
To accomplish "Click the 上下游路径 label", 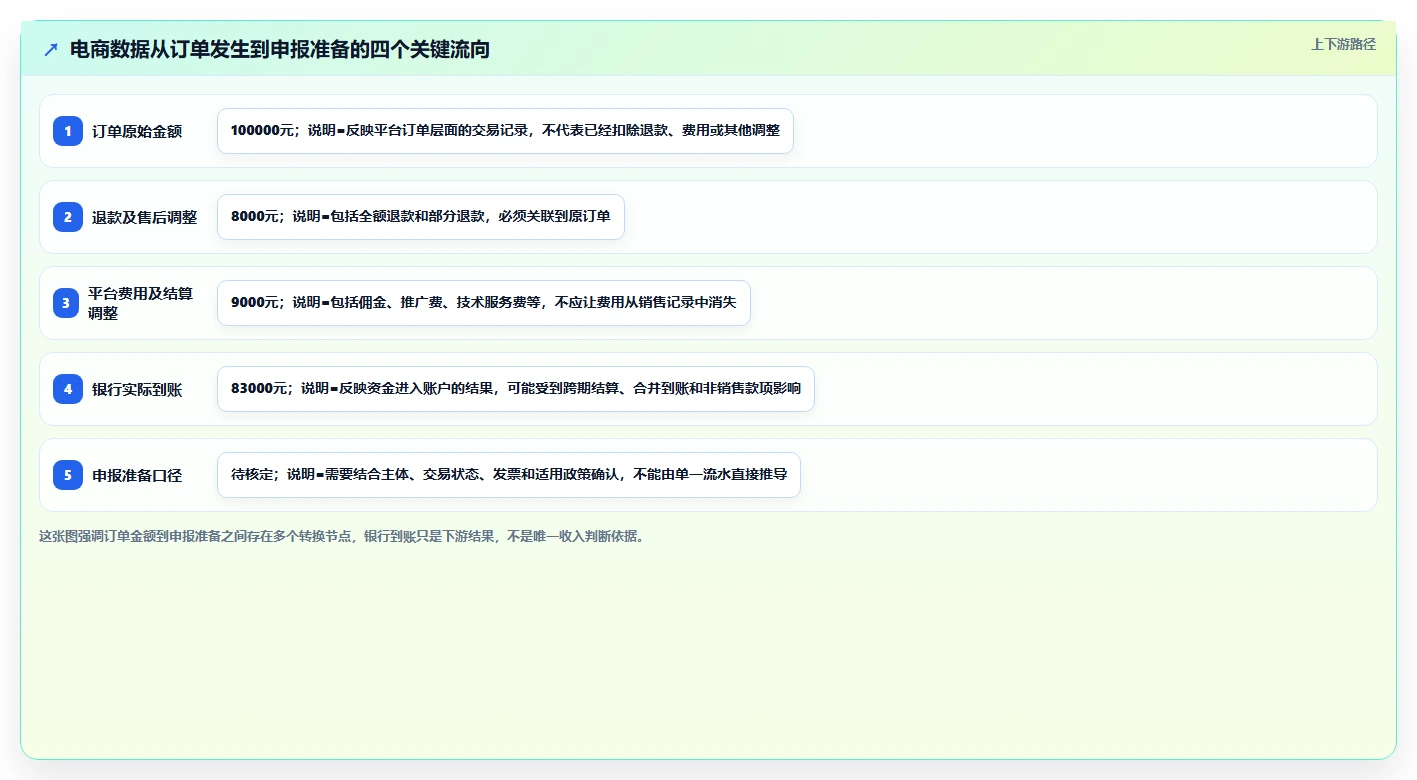I will point(1343,44).
